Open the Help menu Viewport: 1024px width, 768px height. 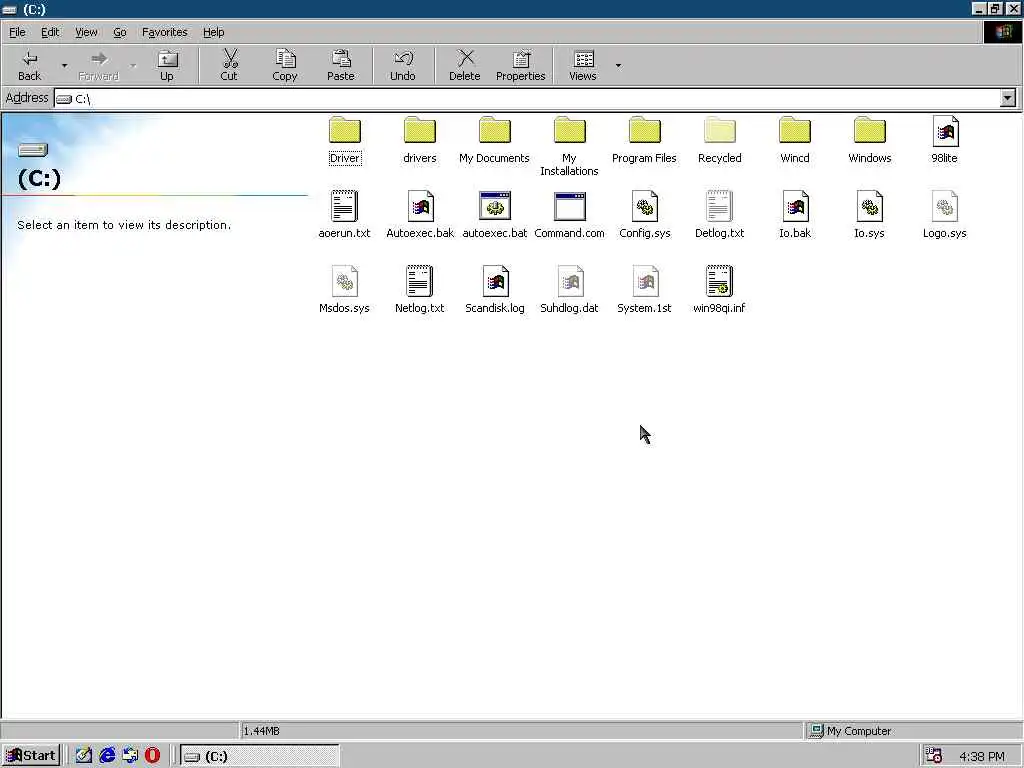tap(214, 32)
